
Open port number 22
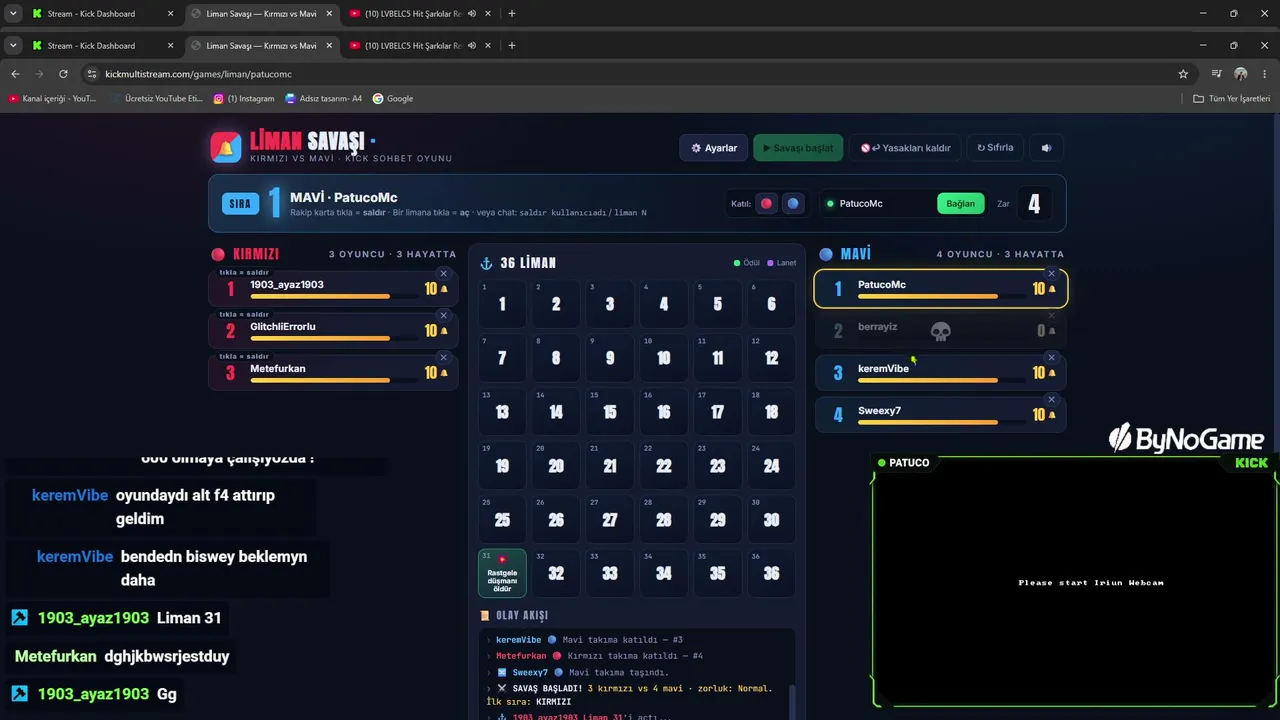(x=664, y=466)
